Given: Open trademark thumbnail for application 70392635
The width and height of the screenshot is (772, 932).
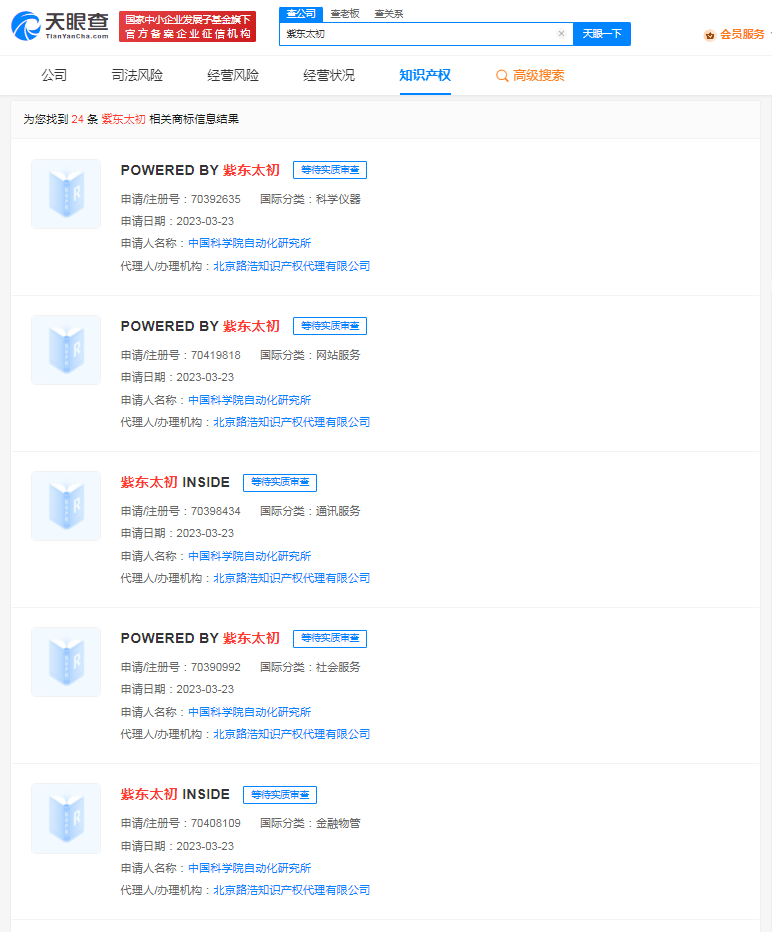Looking at the screenshot, I should [x=66, y=194].
